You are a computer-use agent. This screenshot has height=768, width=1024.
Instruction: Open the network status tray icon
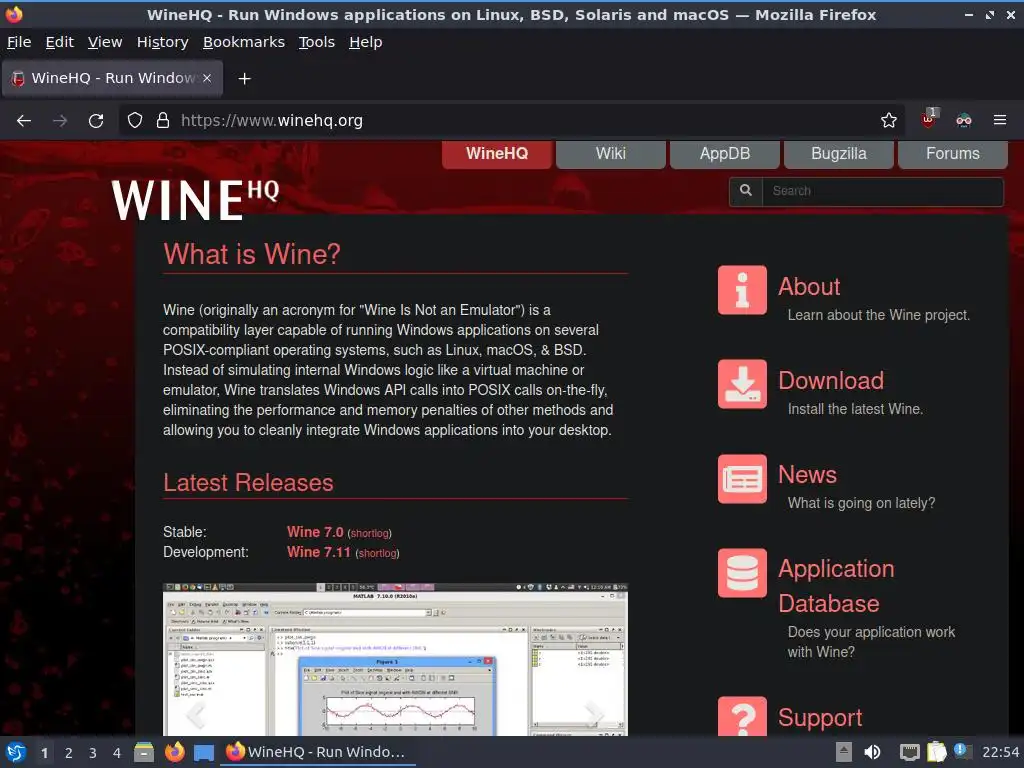tap(909, 752)
